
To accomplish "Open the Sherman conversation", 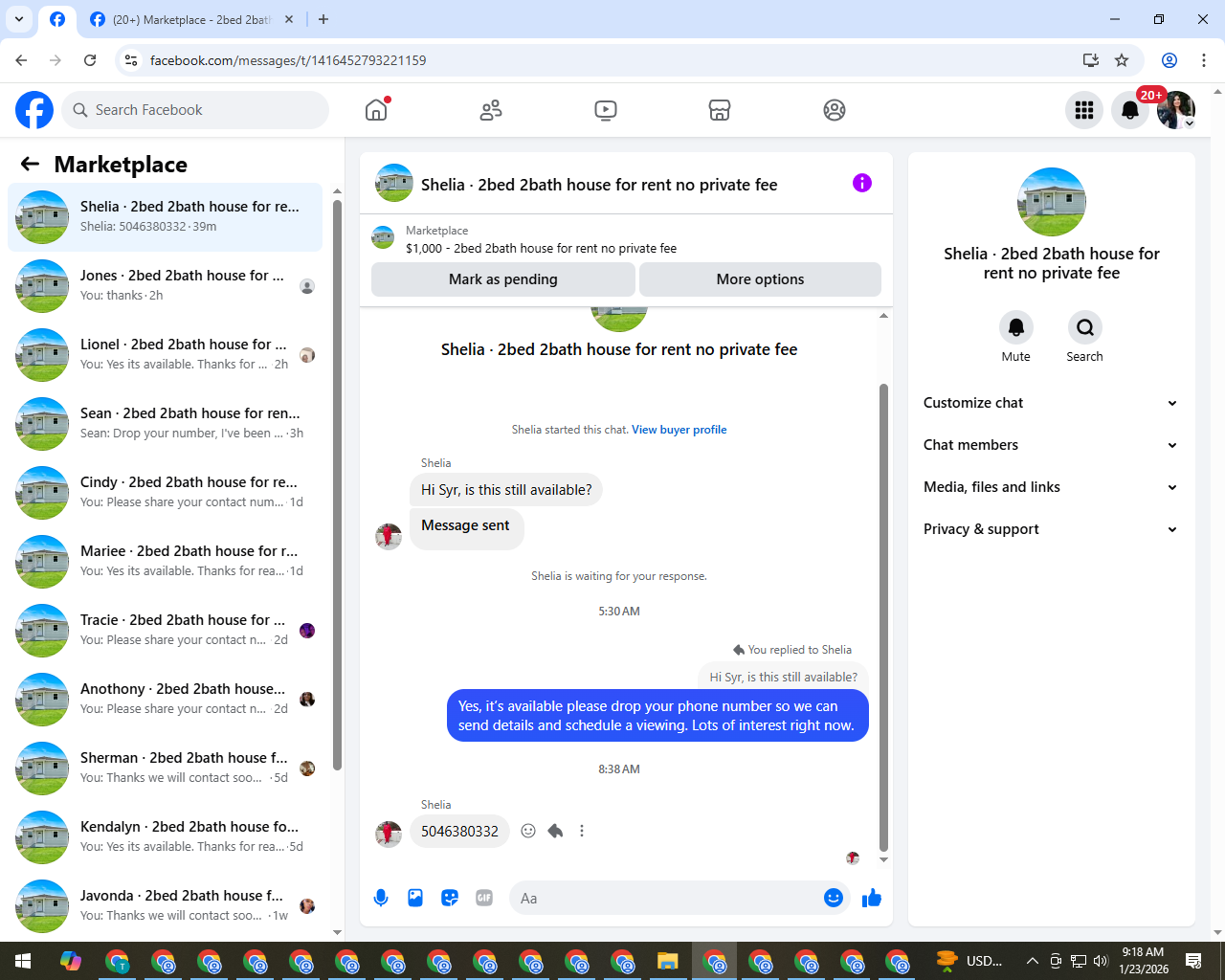I will coord(165,768).
